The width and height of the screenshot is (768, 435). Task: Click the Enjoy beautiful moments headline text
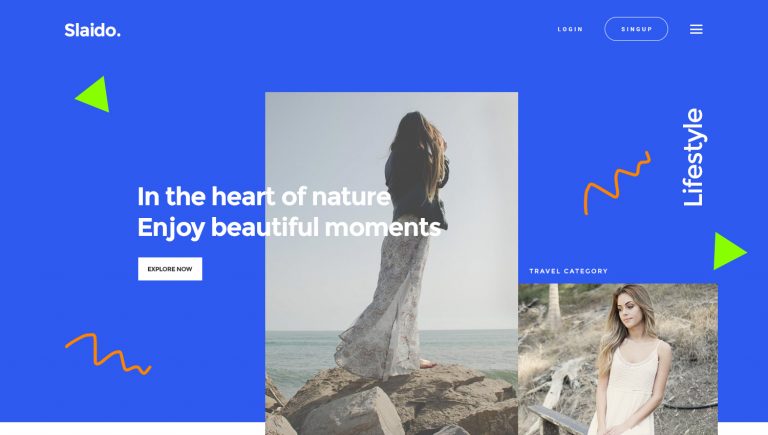point(289,228)
